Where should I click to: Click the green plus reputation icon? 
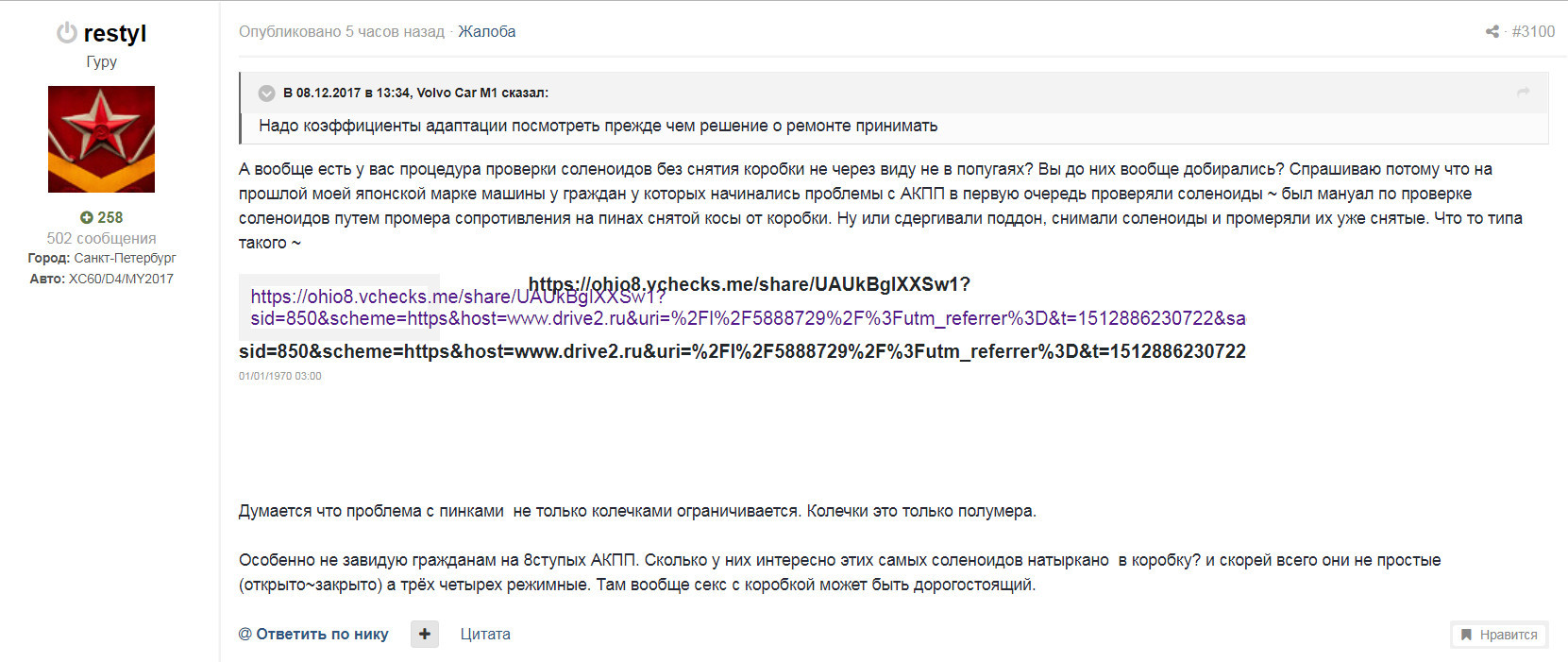coord(86,217)
